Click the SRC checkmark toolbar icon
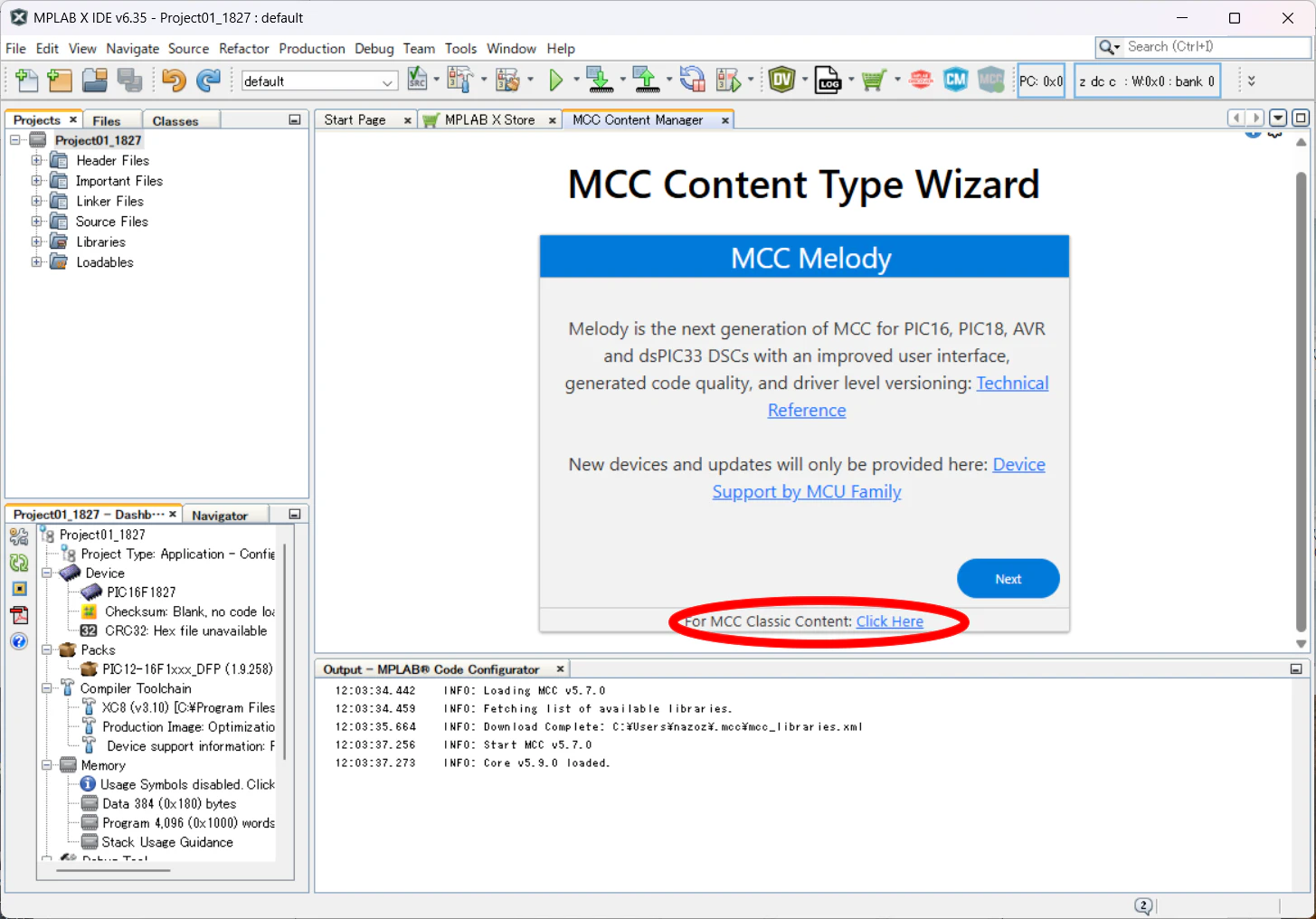 click(417, 80)
